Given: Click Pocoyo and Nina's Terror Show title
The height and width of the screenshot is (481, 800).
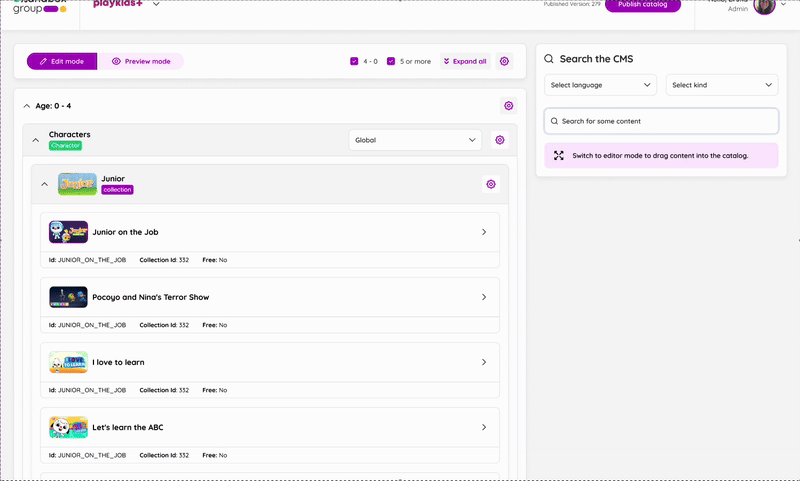Looking at the screenshot, I should [x=151, y=297].
